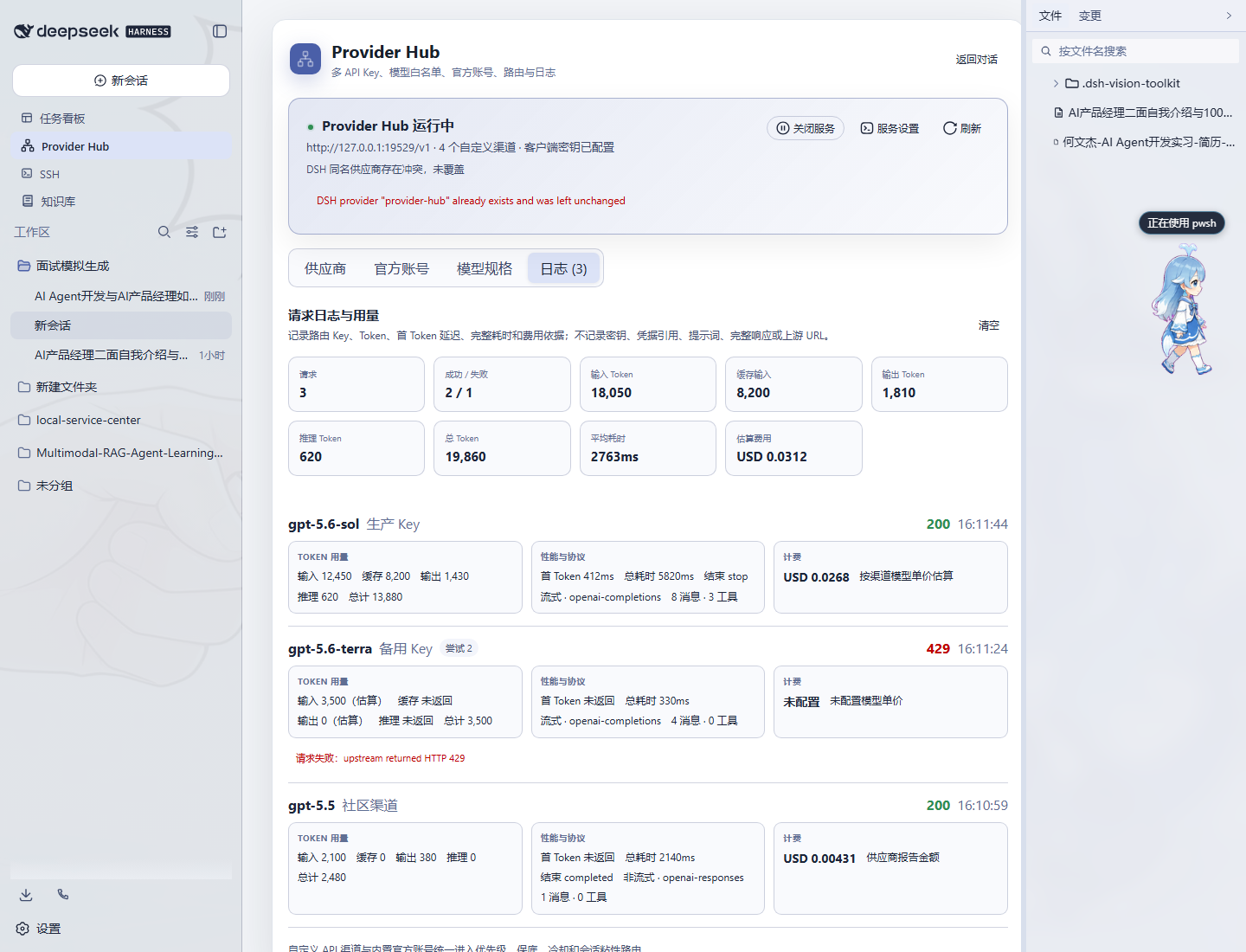Toggle the sidebar collapse icon
This screenshot has width=1246, height=952.
[220, 31]
